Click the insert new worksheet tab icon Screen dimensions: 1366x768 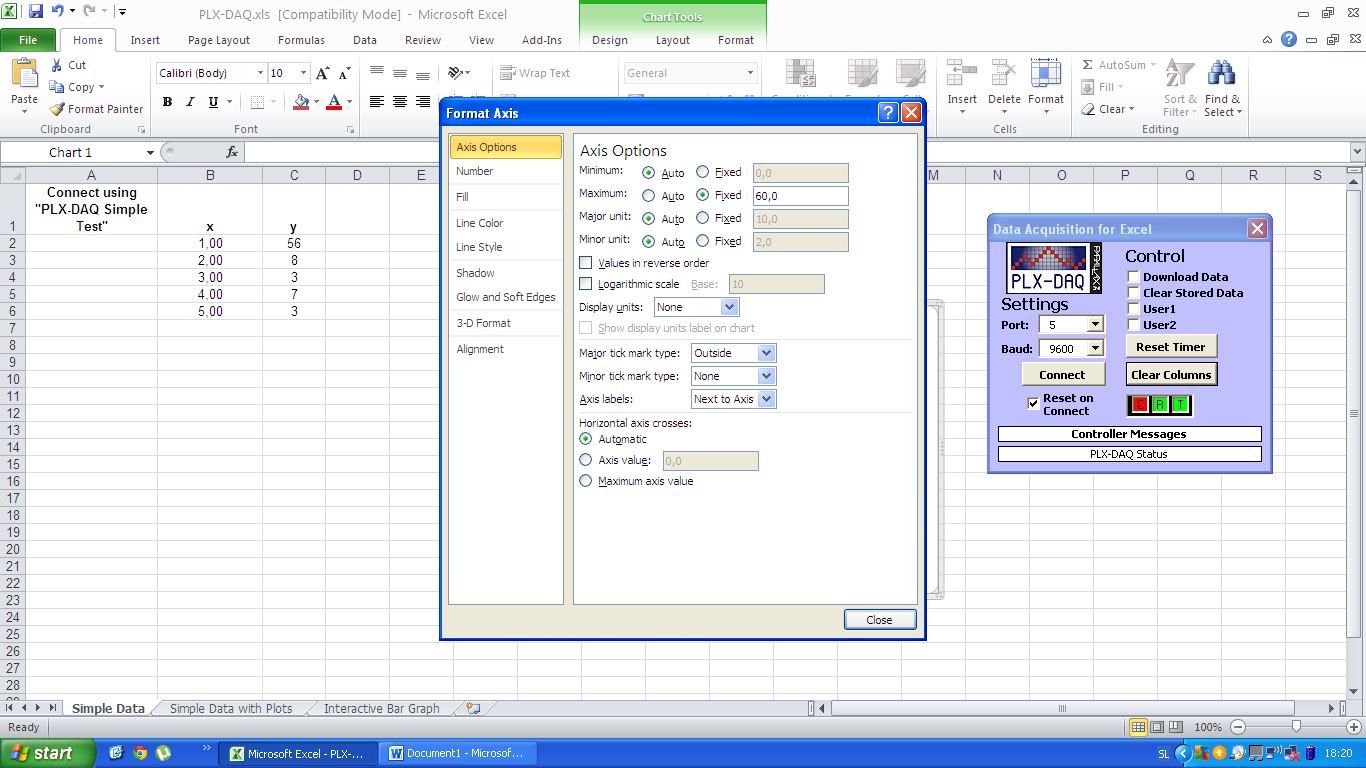pos(473,708)
